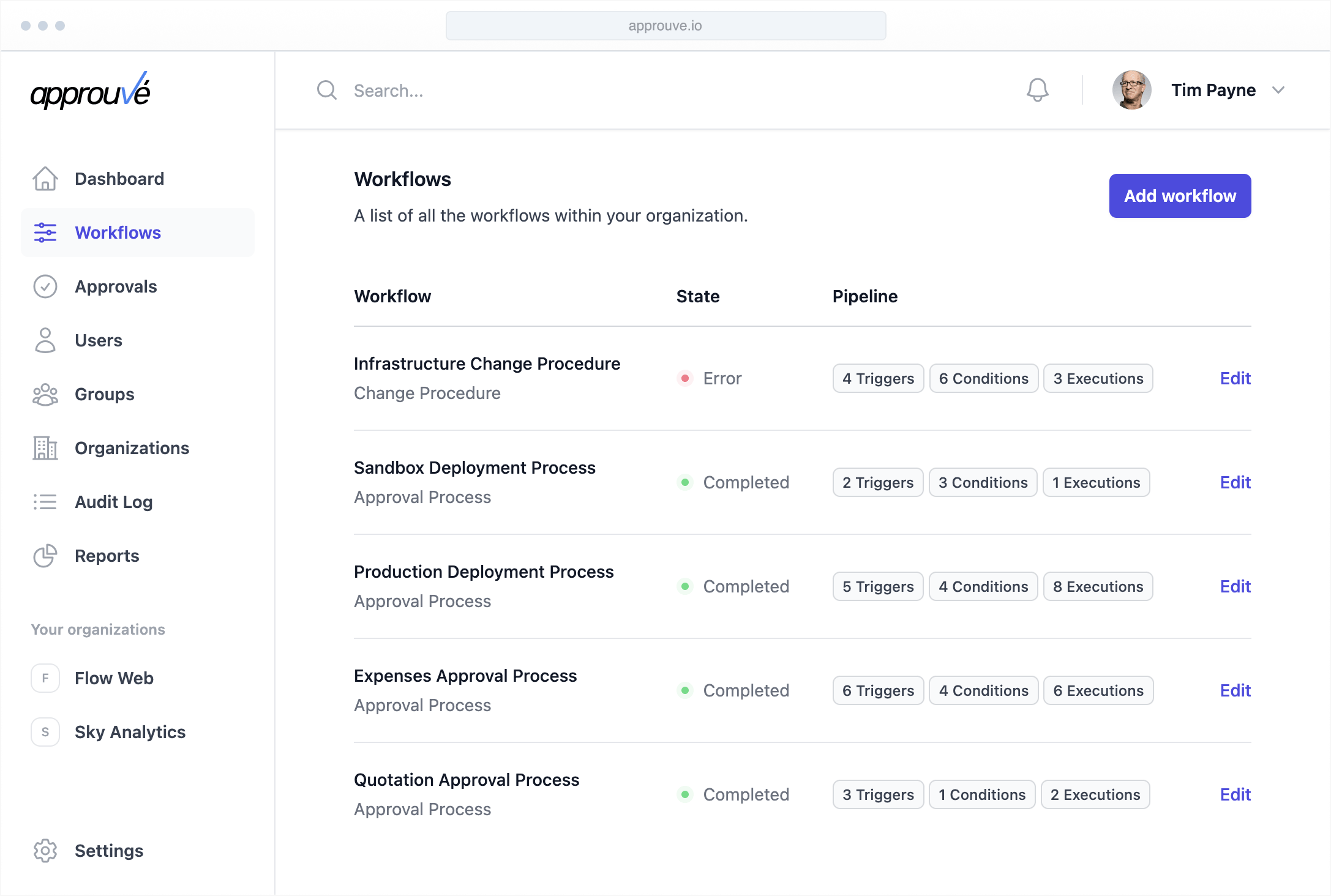The width and height of the screenshot is (1331, 896).
Task: Click the Audit Log list icon
Action: (x=45, y=502)
